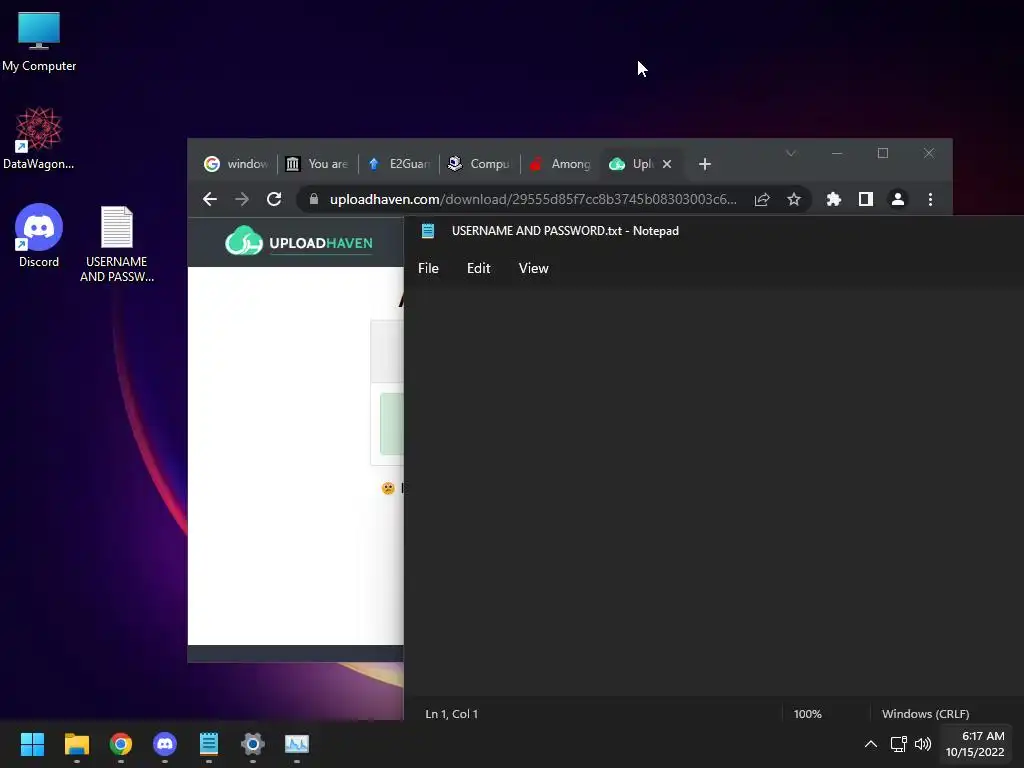Select USERNAME AND PASSW... text file on desktop
This screenshot has height=768, width=1024.
click(117, 244)
